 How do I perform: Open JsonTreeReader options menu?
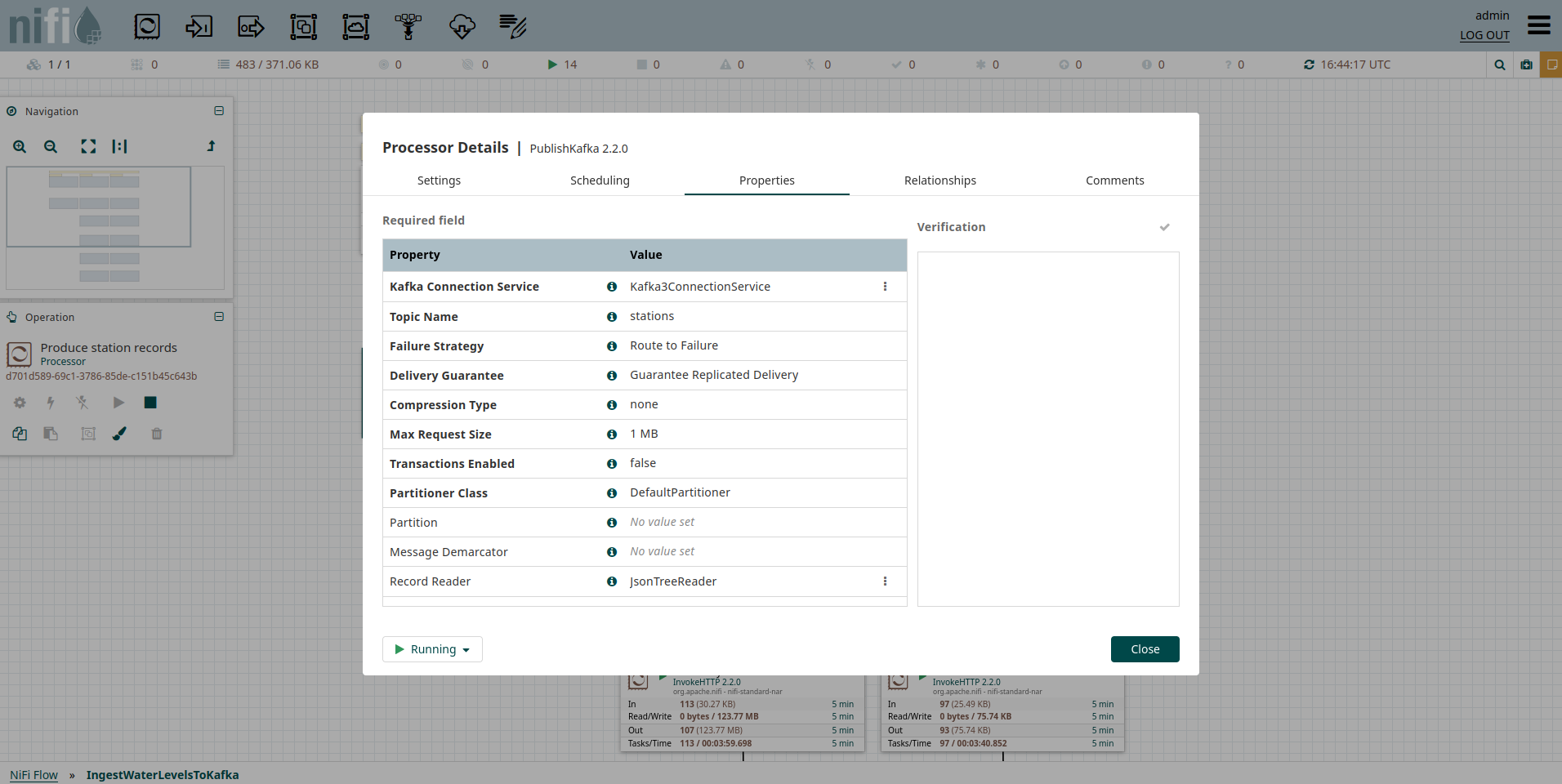[x=885, y=581]
